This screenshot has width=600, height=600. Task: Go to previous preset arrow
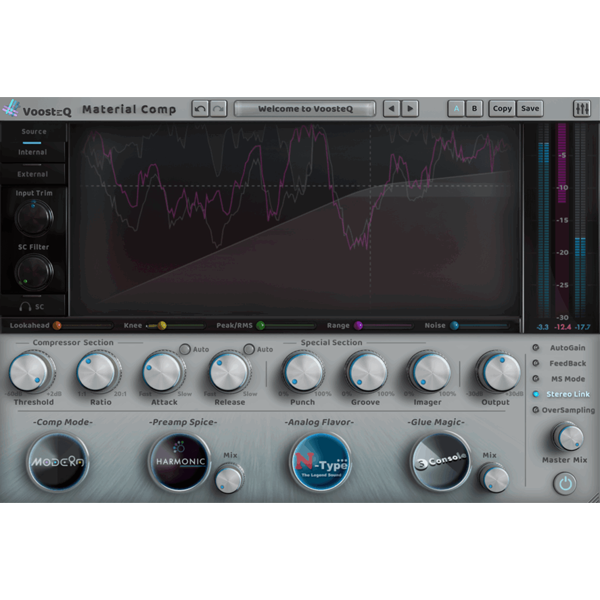pos(391,109)
